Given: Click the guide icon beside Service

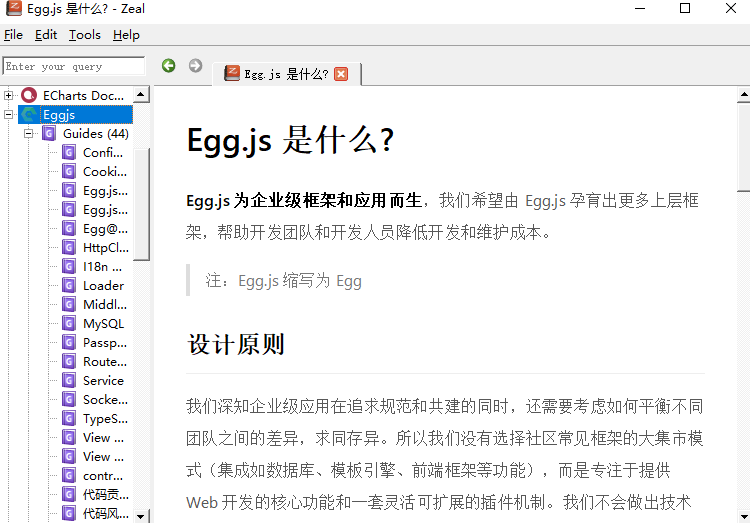Looking at the screenshot, I should click(x=69, y=380).
